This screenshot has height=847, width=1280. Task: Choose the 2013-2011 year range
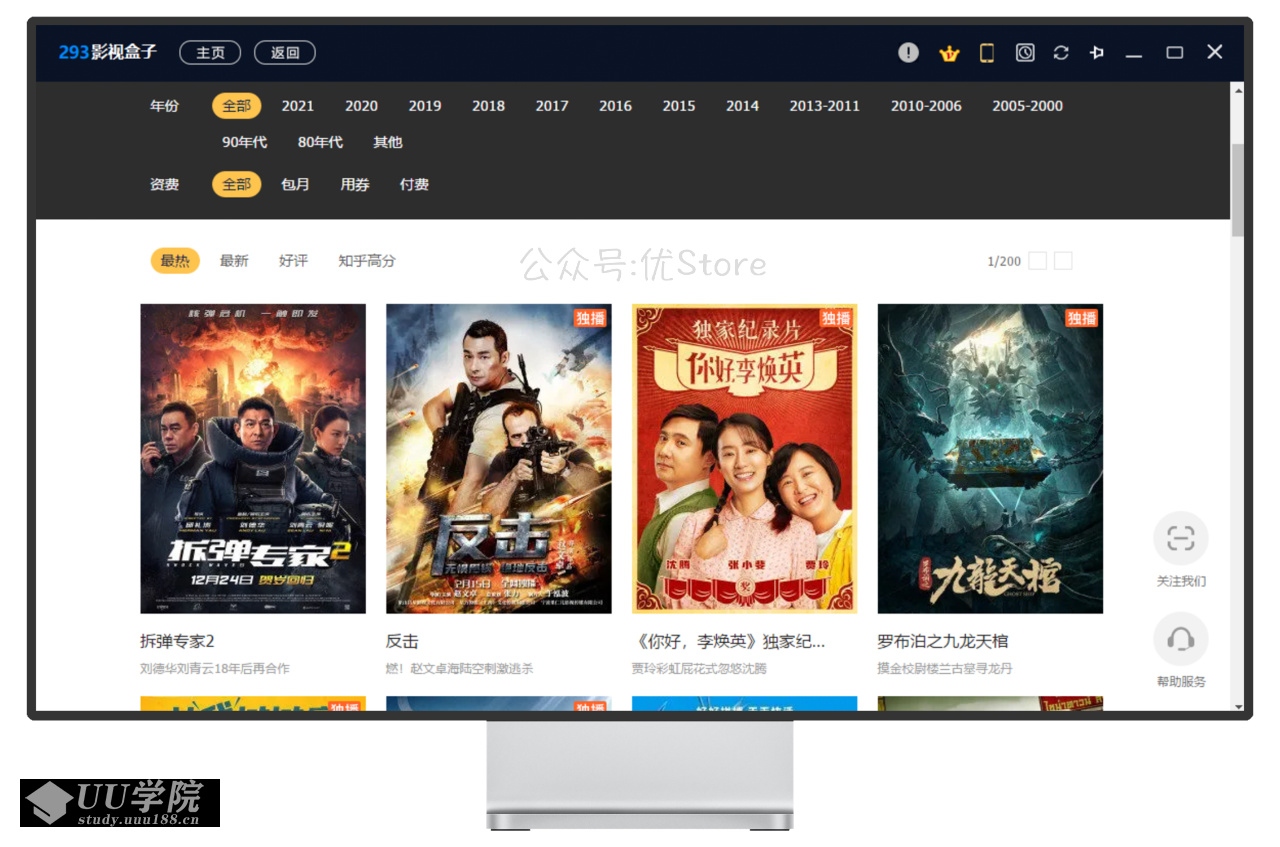click(825, 105)
